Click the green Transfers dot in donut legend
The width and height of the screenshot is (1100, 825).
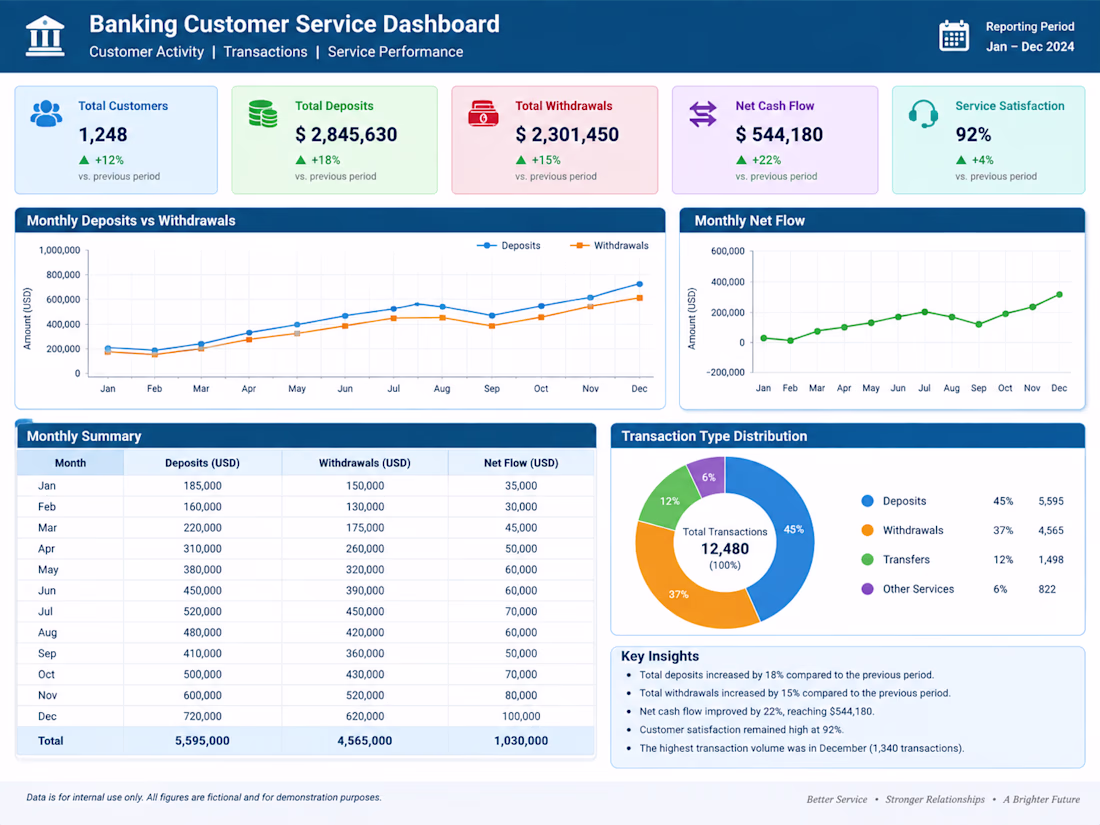tap(868, 560)
